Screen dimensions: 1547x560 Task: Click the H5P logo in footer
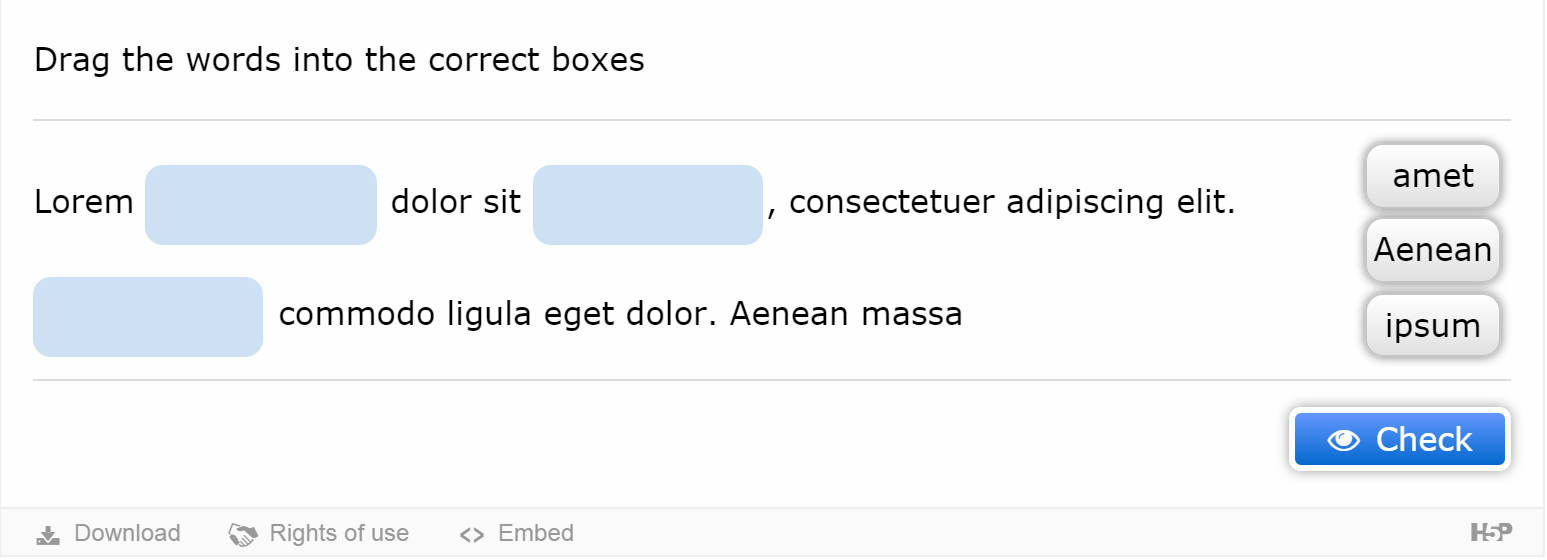point(1491,533)
